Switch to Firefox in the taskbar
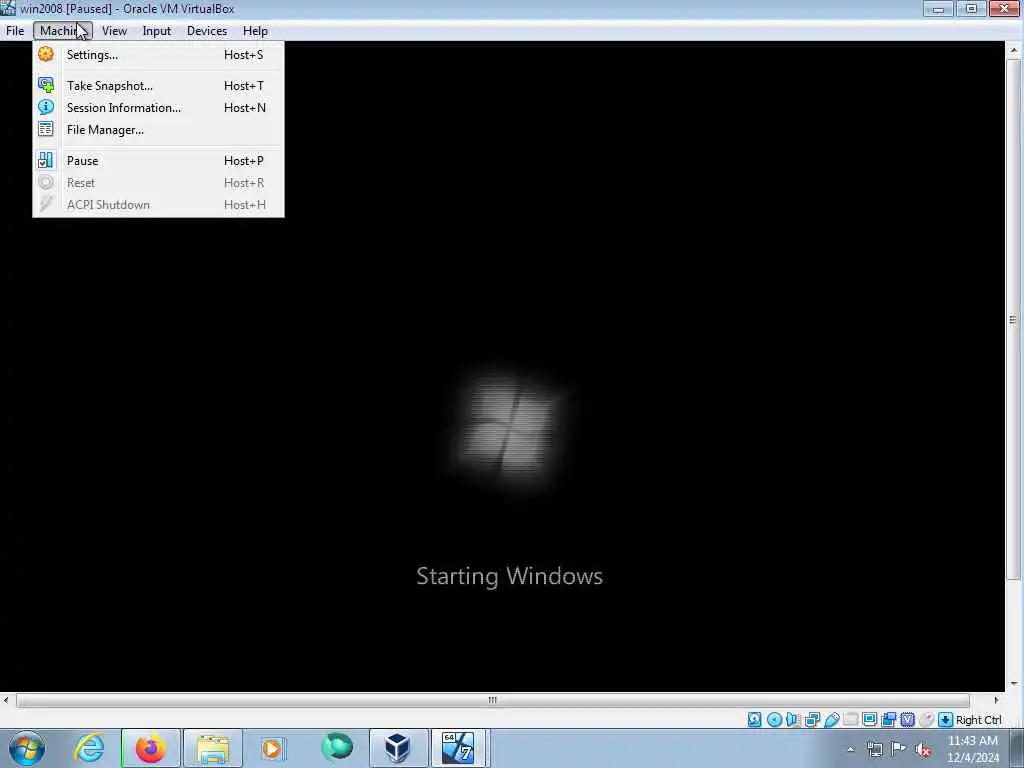 150,748
